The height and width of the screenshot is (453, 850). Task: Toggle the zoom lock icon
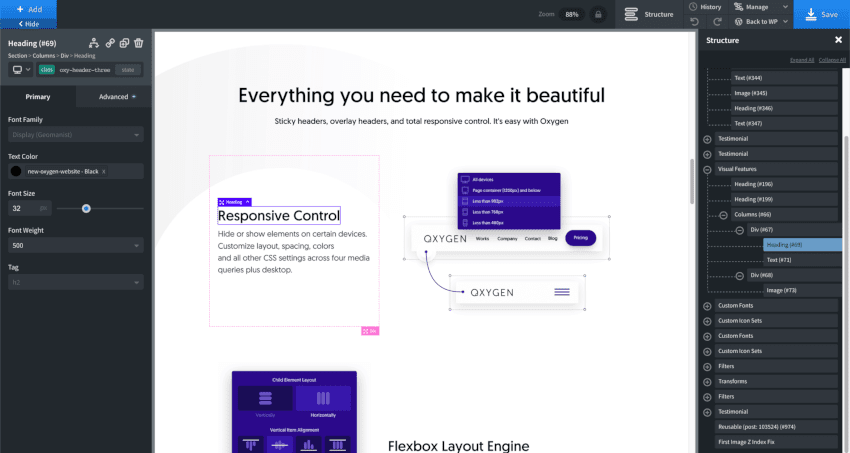[598, 15]
